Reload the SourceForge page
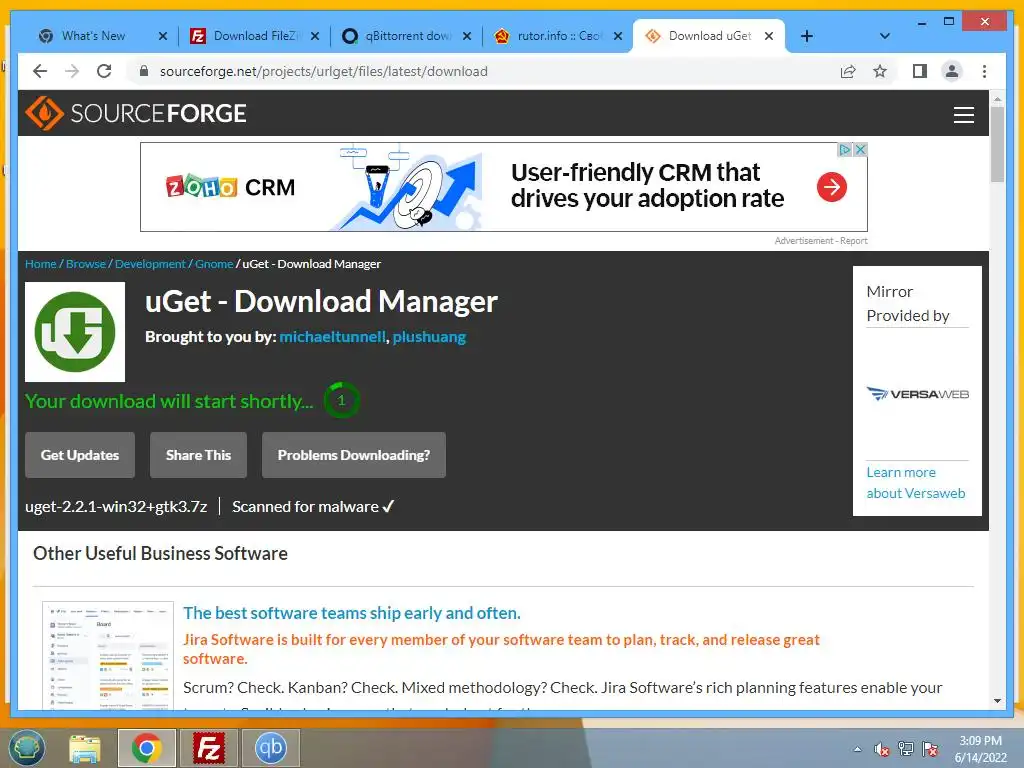Image resolution: width=1024 pixels, height=768 pixels. pos(104,71)
